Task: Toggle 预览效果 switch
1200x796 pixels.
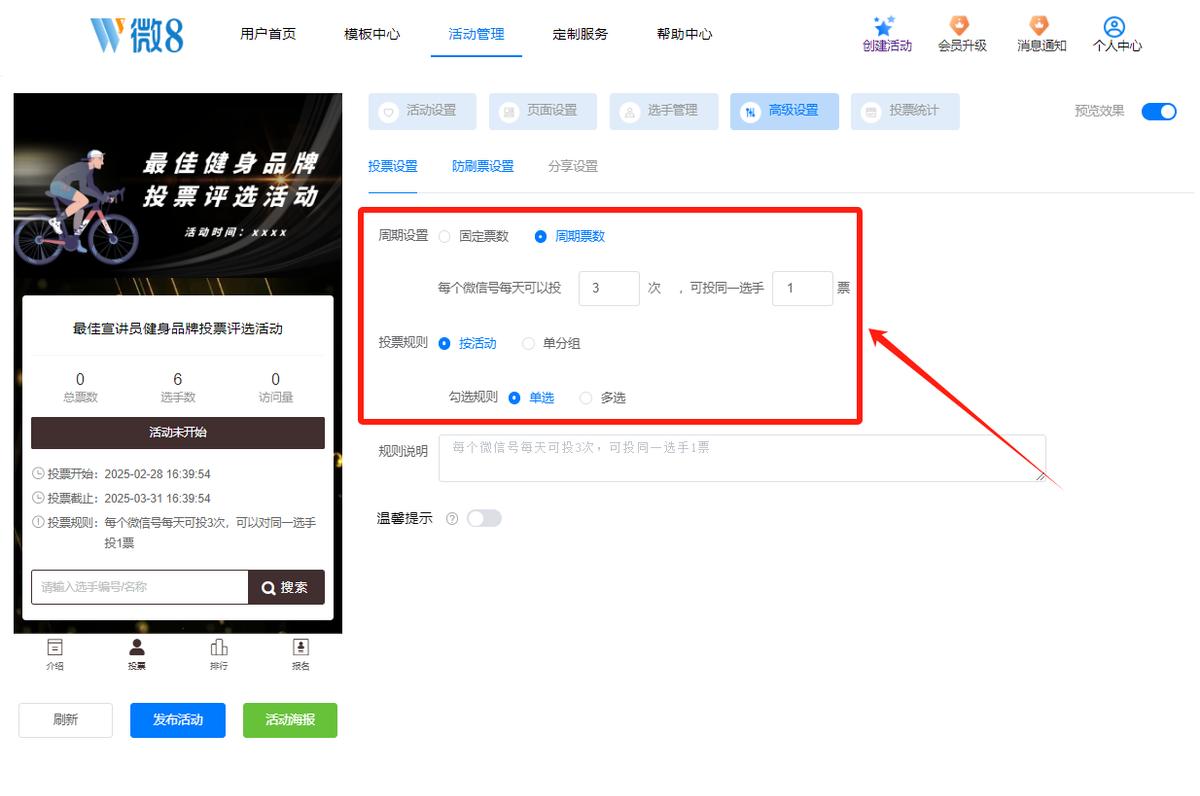Action: click(1159, 111)
